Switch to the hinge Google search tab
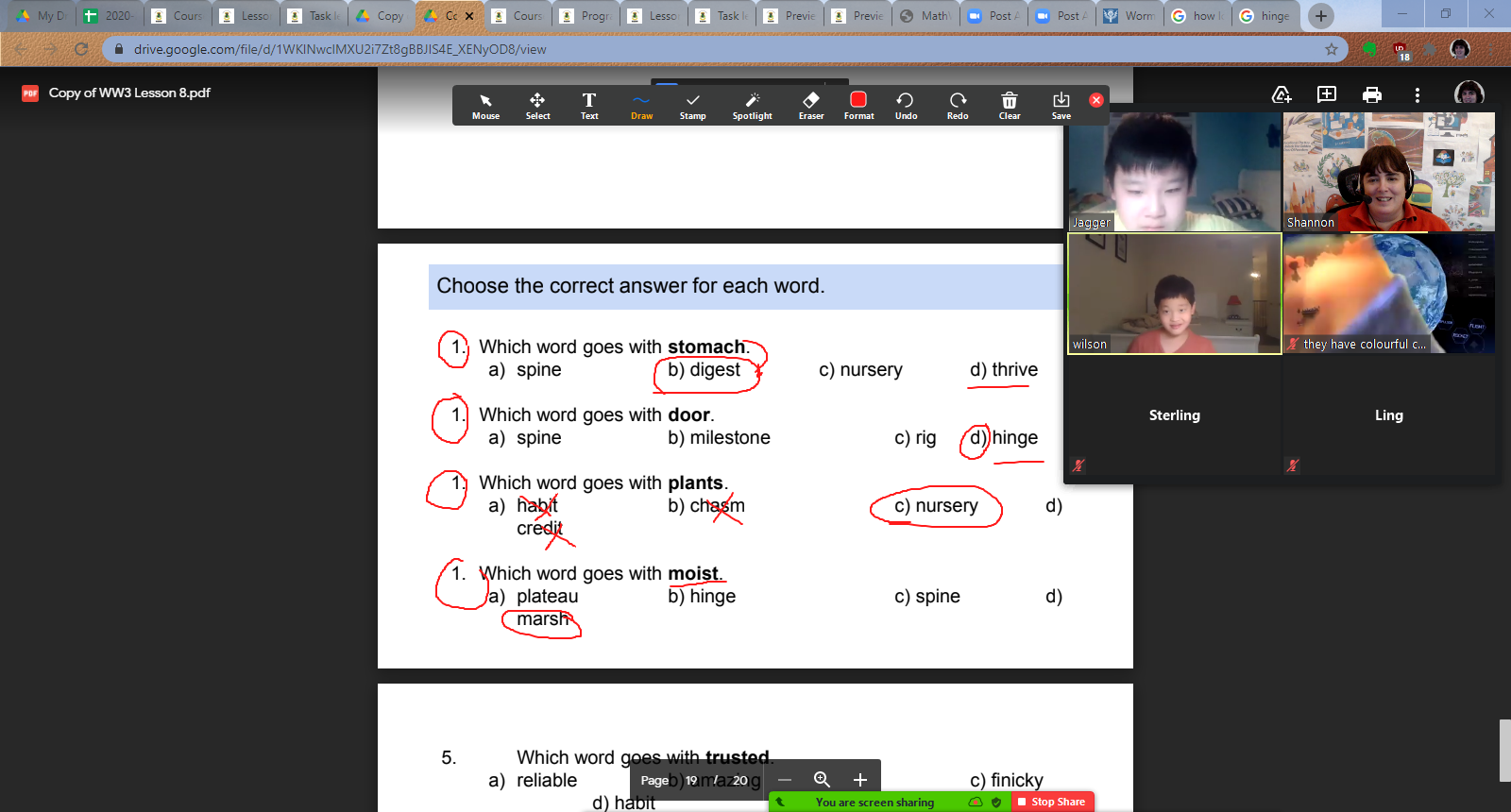The height and width of the screenshot is (812, 1511). [1265, 15]
